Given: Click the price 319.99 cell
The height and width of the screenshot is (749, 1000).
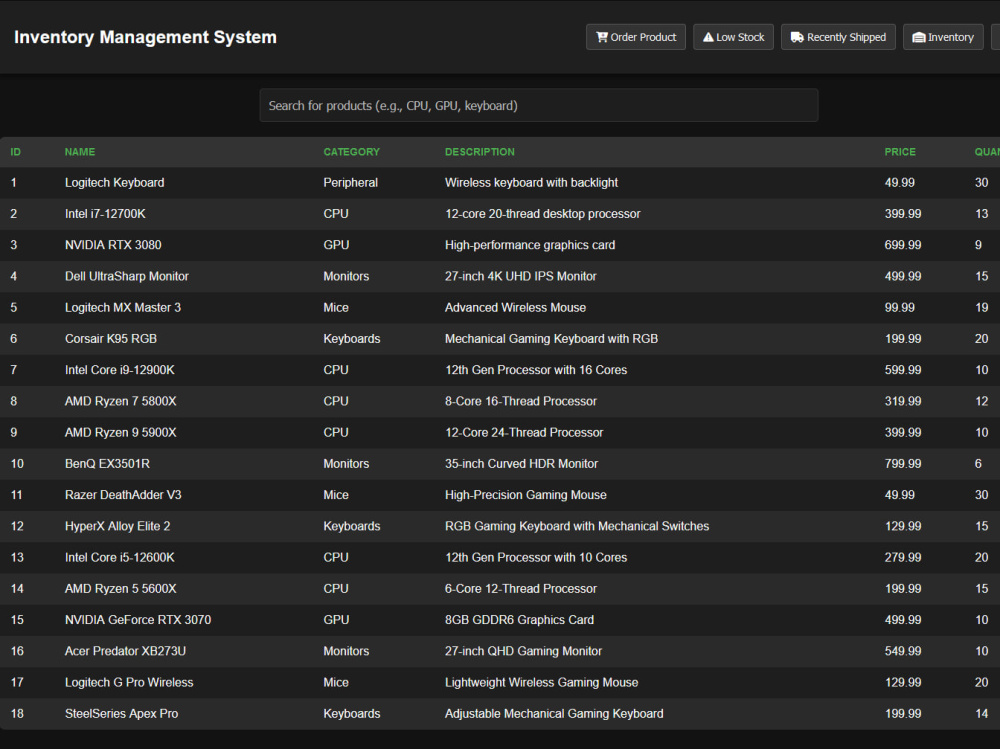Looking at the screenshot, I should (x=902, y=401).
